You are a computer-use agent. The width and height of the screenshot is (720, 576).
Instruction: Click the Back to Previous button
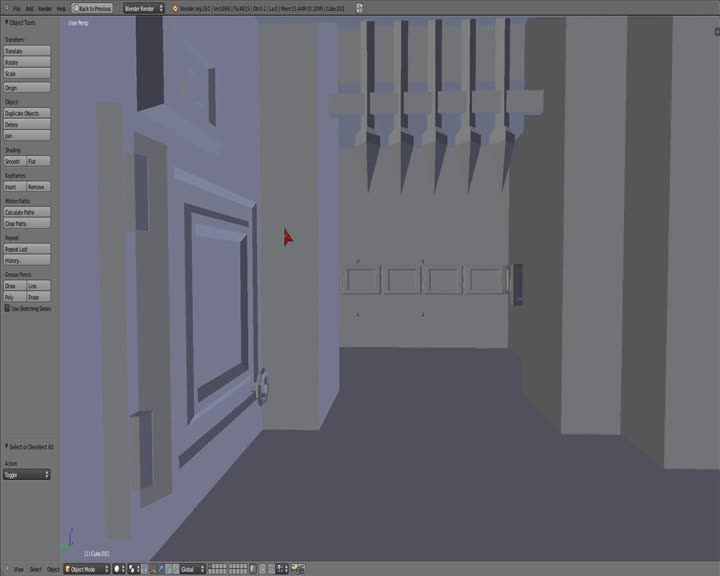(92, 8)
